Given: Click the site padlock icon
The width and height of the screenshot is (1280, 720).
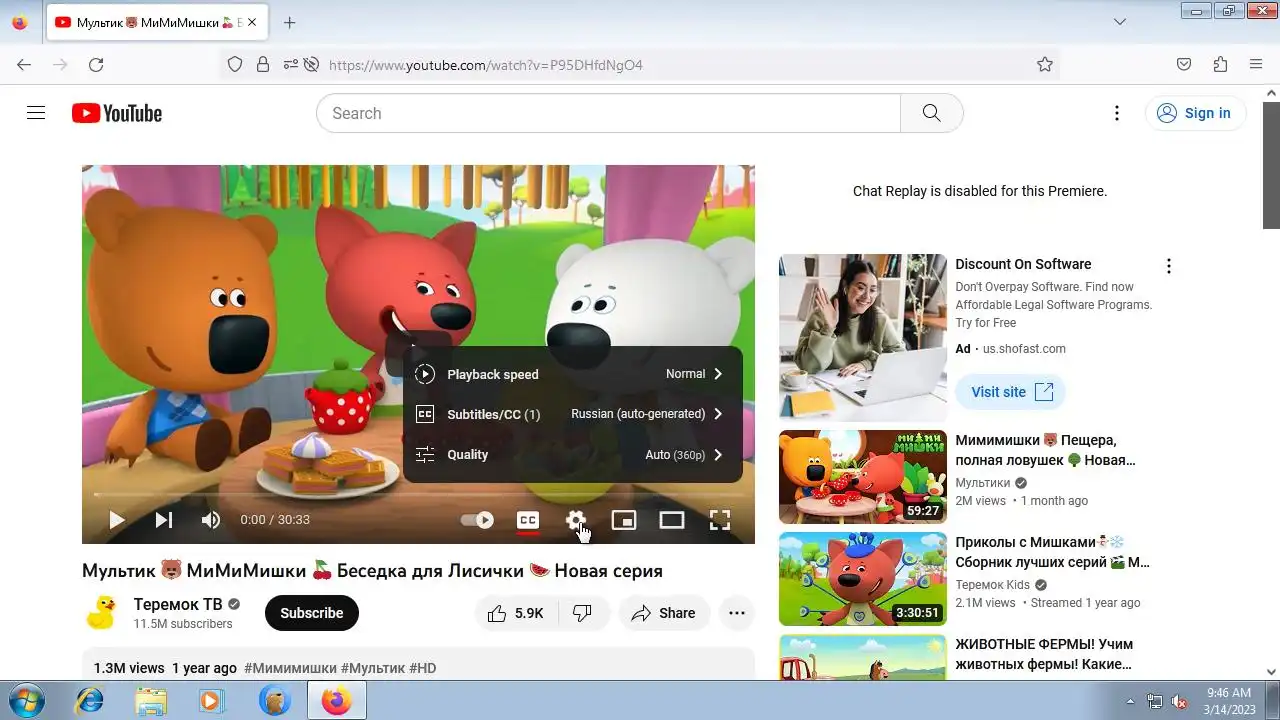Looking at the screenshot, I should click(x=263, y=64).
